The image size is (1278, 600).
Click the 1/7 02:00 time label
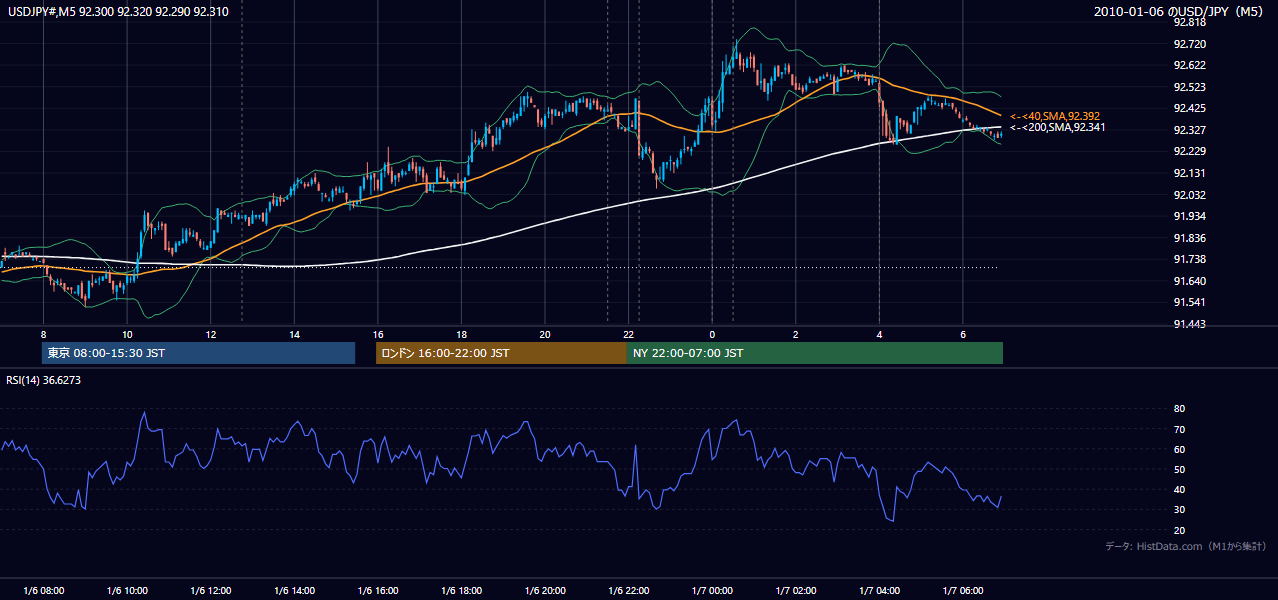click(x=795, y=591)
